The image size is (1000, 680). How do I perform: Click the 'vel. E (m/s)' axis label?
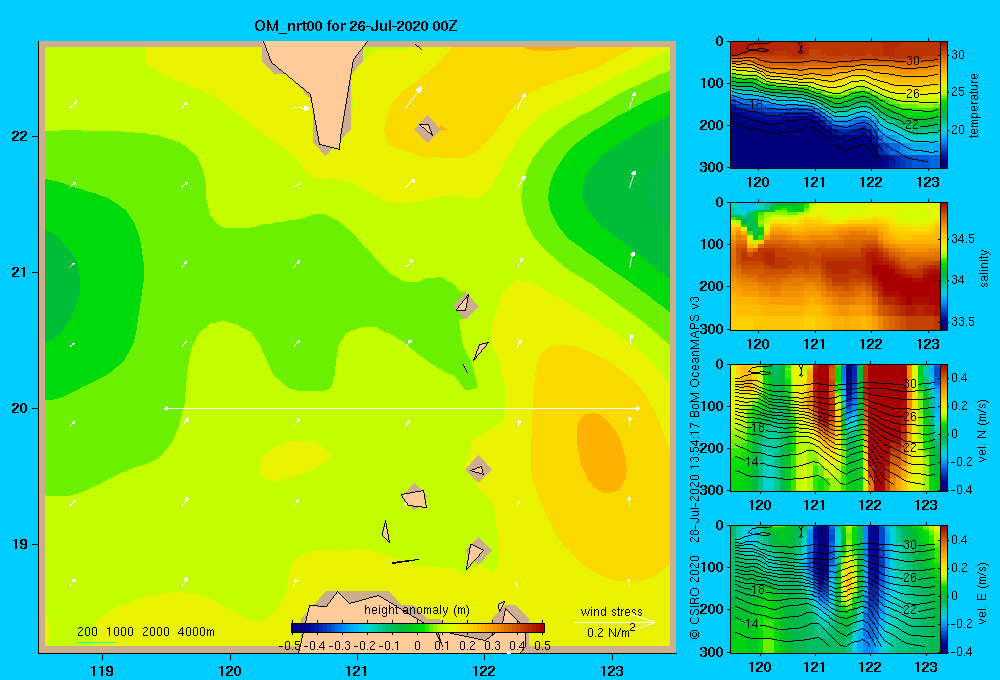coord(983,592)
